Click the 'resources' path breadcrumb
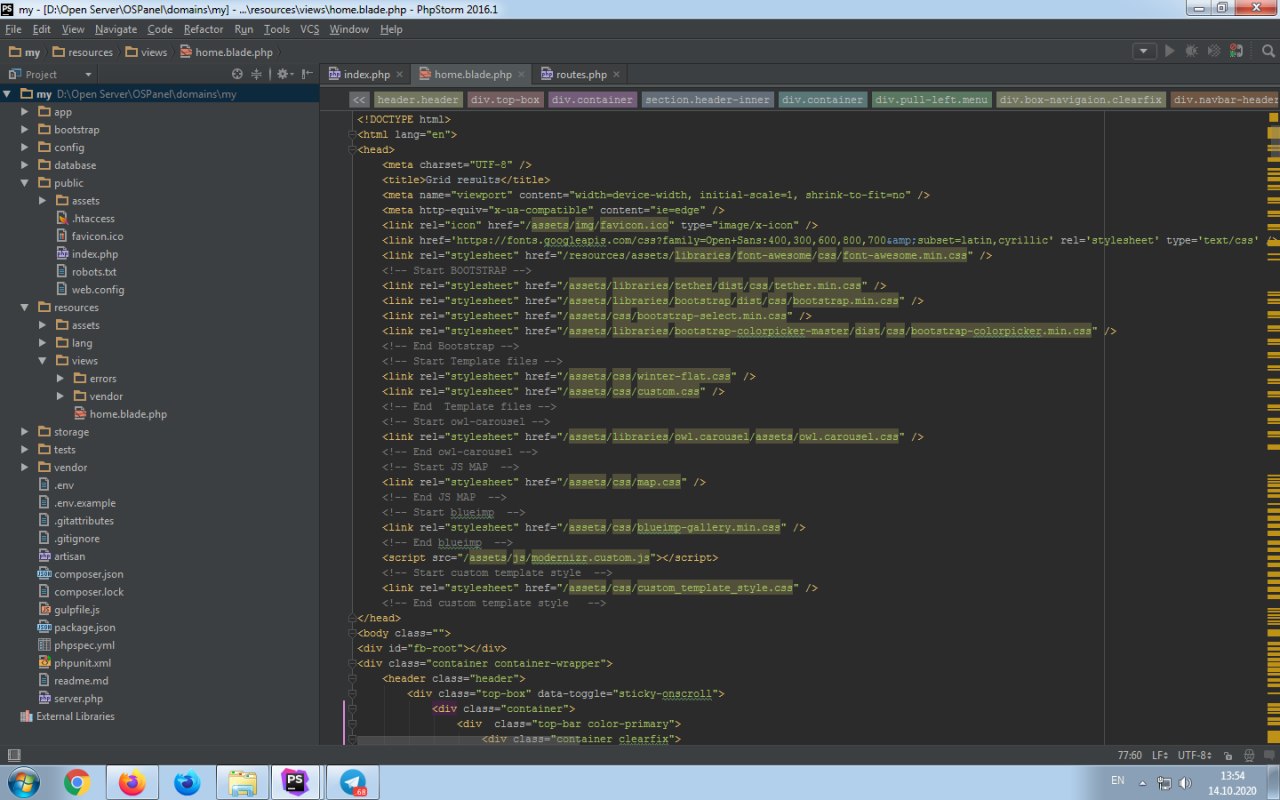The image size is (1280, 800). [x=82, y=52]
